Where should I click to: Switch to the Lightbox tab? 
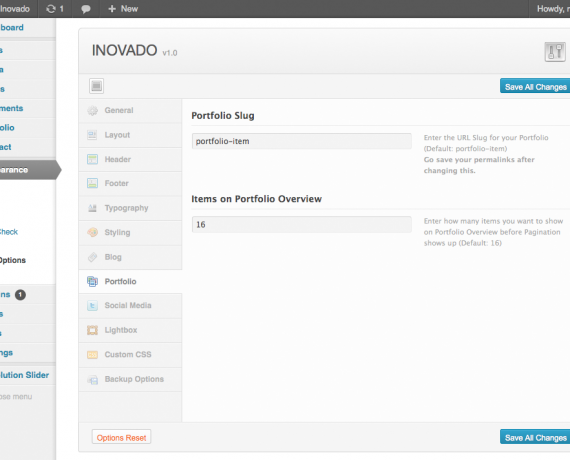130,330
